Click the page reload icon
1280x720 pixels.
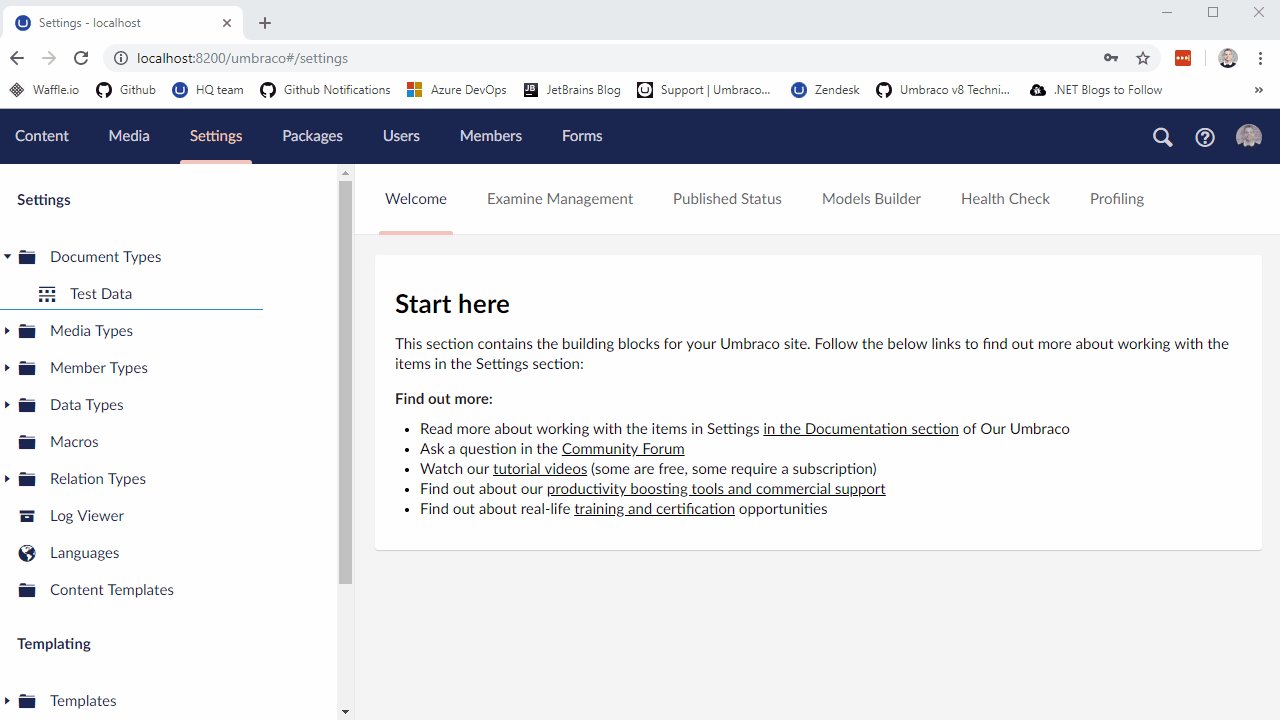[x=81, y=58]
